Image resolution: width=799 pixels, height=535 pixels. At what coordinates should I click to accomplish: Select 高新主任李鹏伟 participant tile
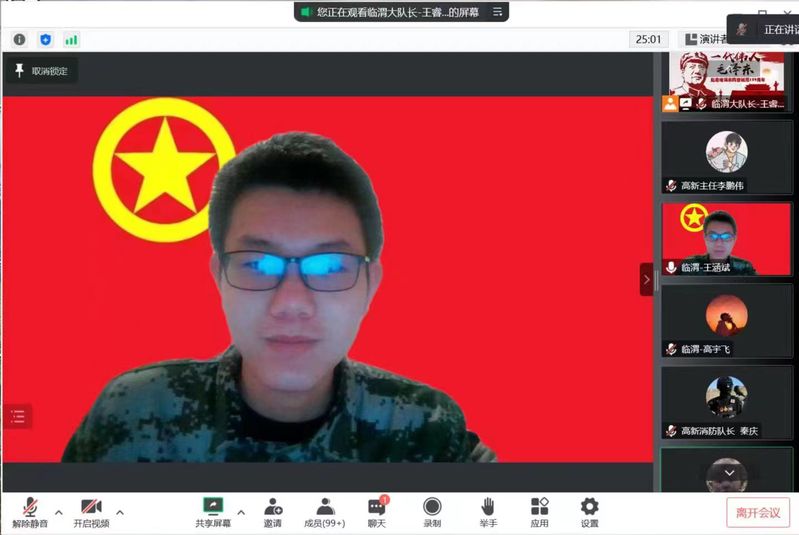(x=726, y=157)
